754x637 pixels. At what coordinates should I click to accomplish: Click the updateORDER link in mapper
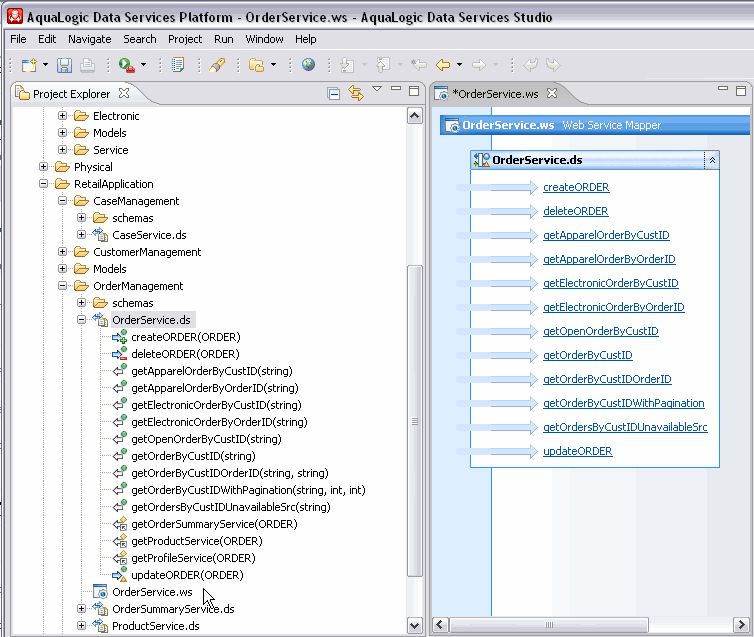[578, 451]
